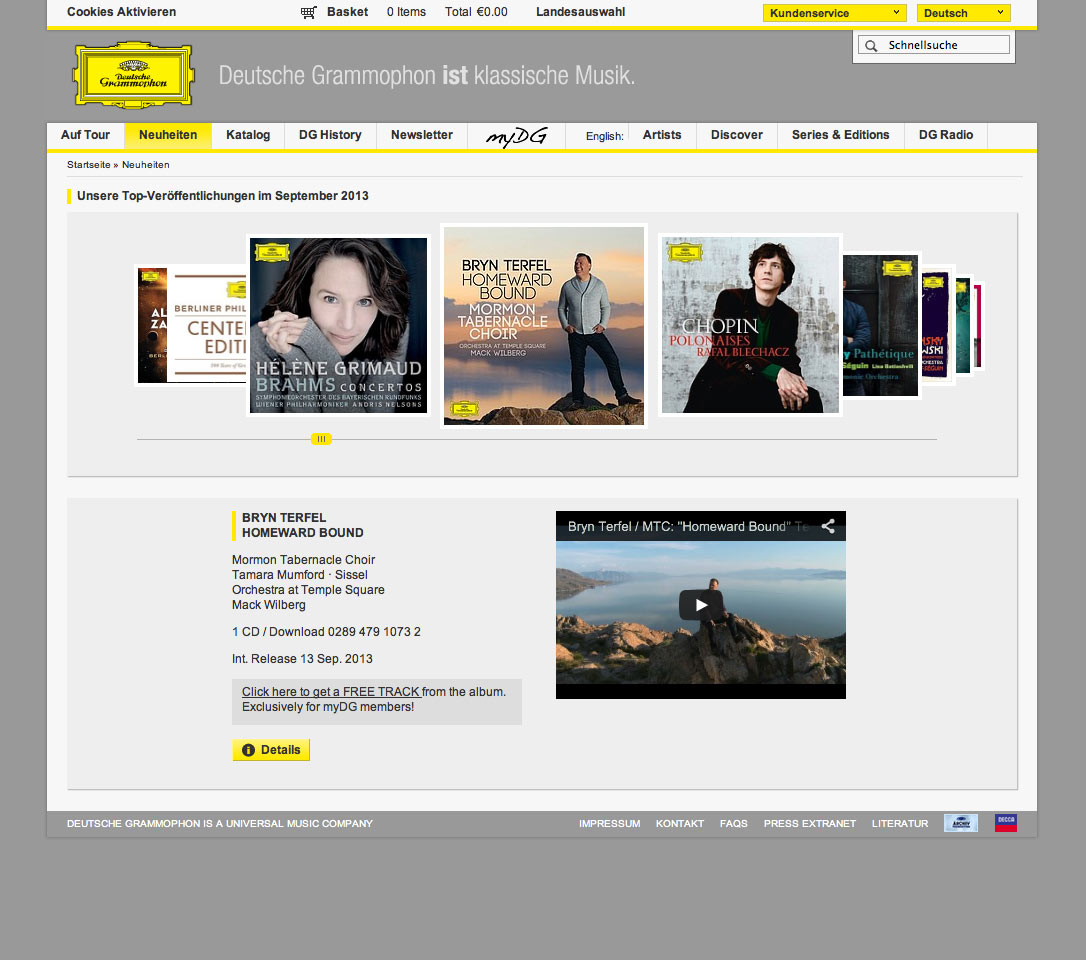The image size is (1086, 960).
Task: Focus the Schnellsuche search field
Action: (945, 45)
